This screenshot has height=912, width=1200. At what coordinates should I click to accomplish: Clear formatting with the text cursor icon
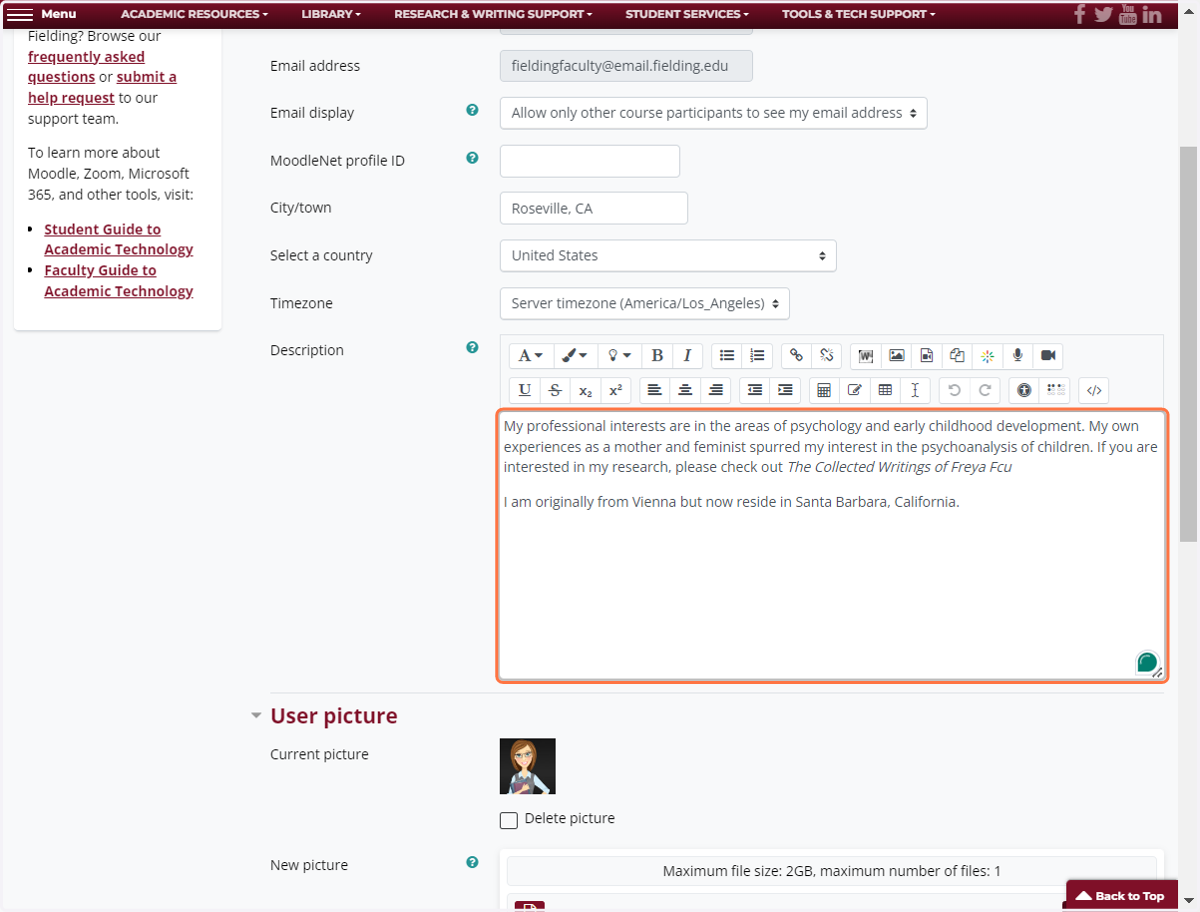tap(915, 391)
